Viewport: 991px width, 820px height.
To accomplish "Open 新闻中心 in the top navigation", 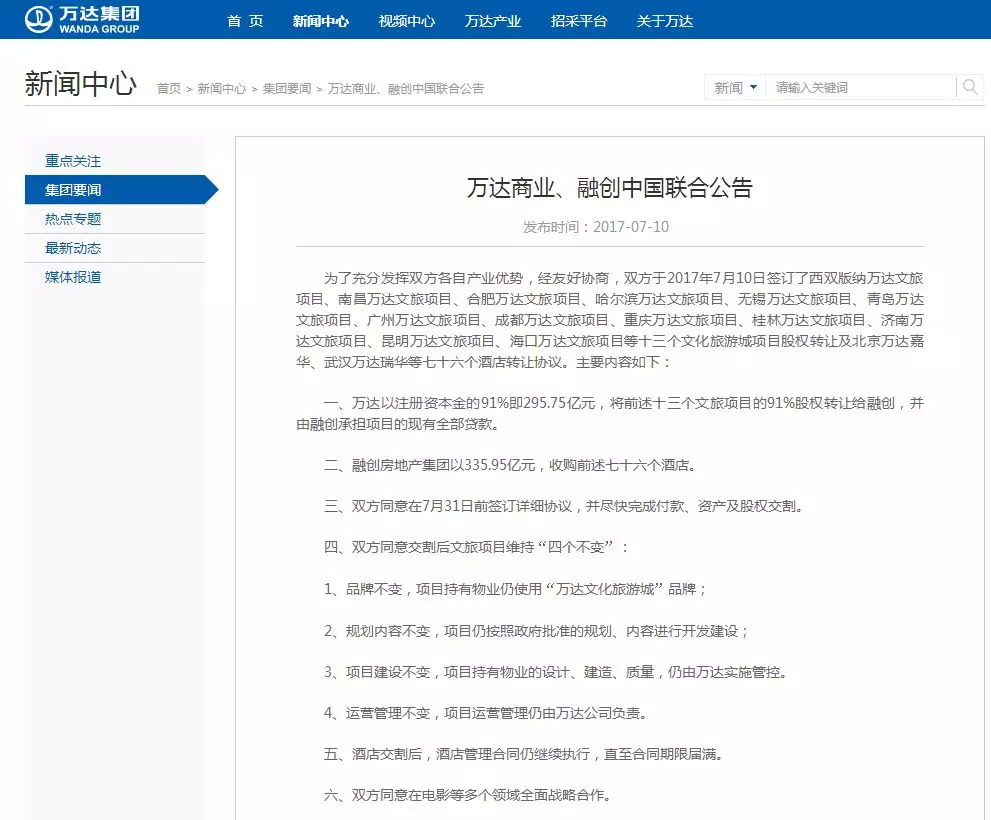I will tap(320, 21).
